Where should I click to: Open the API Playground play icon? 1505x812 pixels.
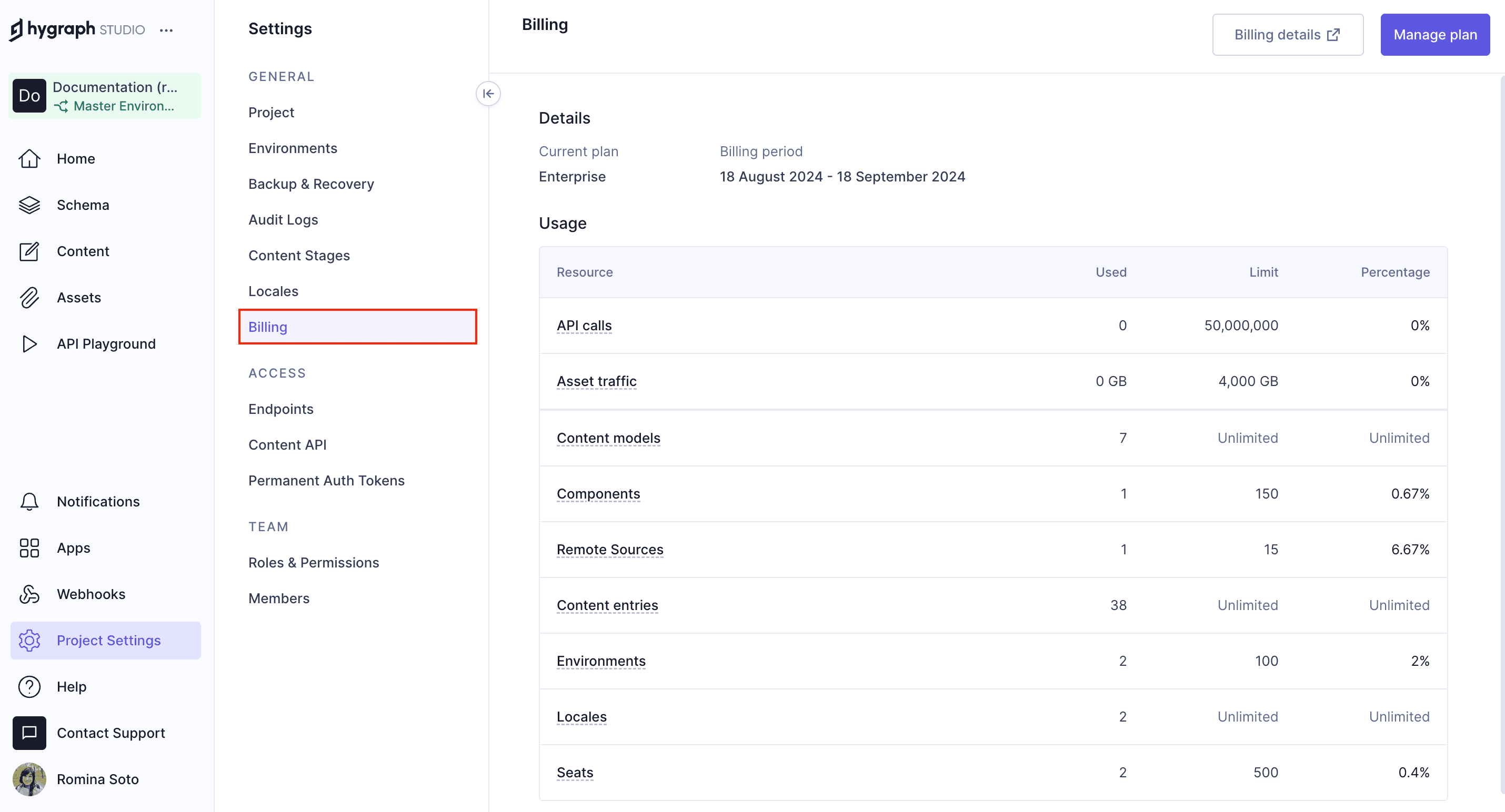(x=29, y=344)
